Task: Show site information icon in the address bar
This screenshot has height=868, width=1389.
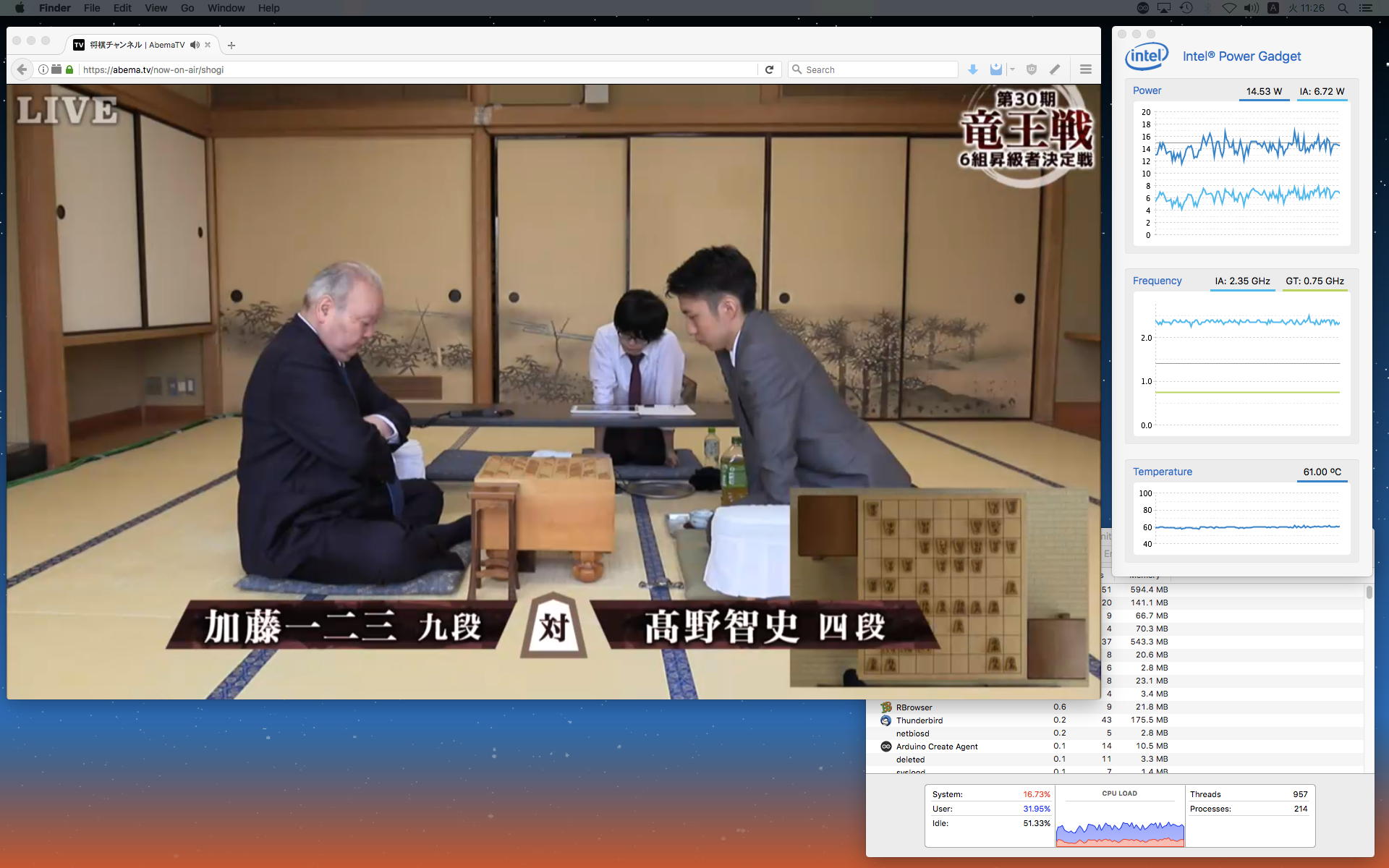Action: coord(43,69)
